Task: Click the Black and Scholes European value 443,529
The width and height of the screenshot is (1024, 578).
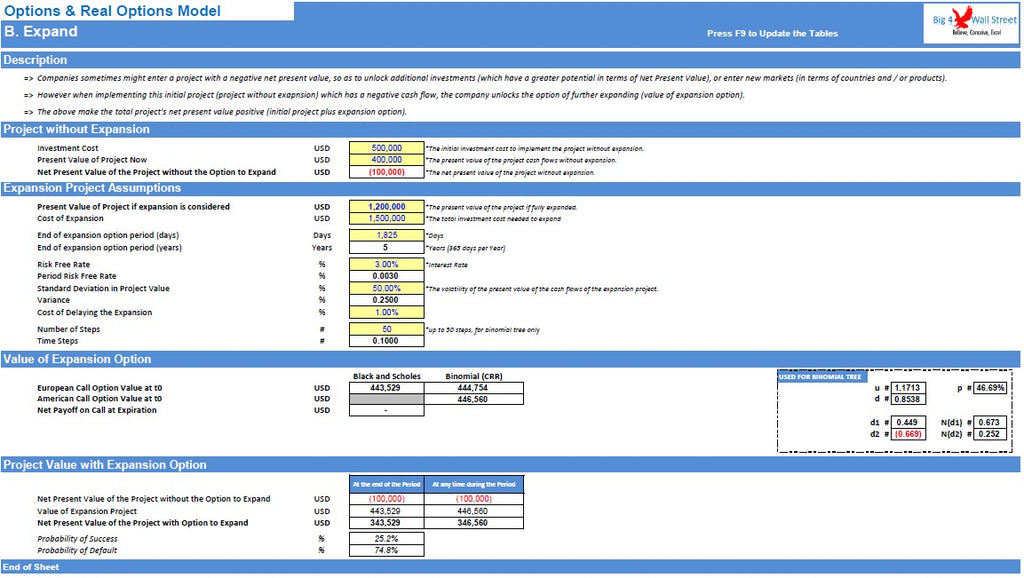Action: [387, 388]
